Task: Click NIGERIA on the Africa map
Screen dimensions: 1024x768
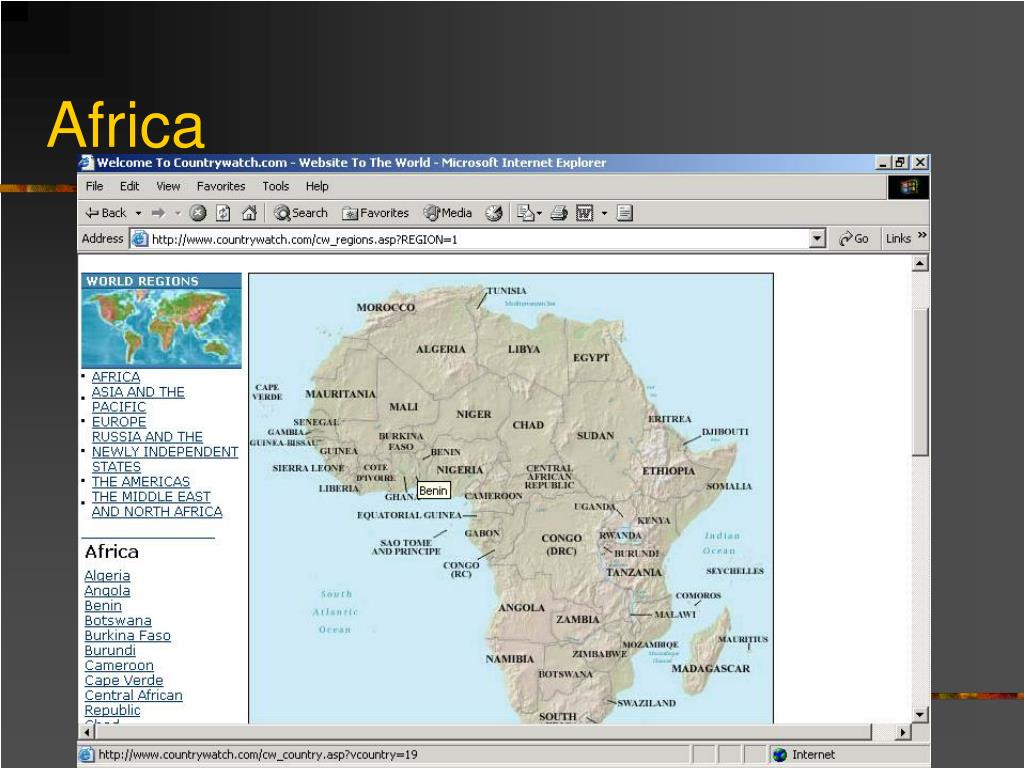Action: coord(460,470)
